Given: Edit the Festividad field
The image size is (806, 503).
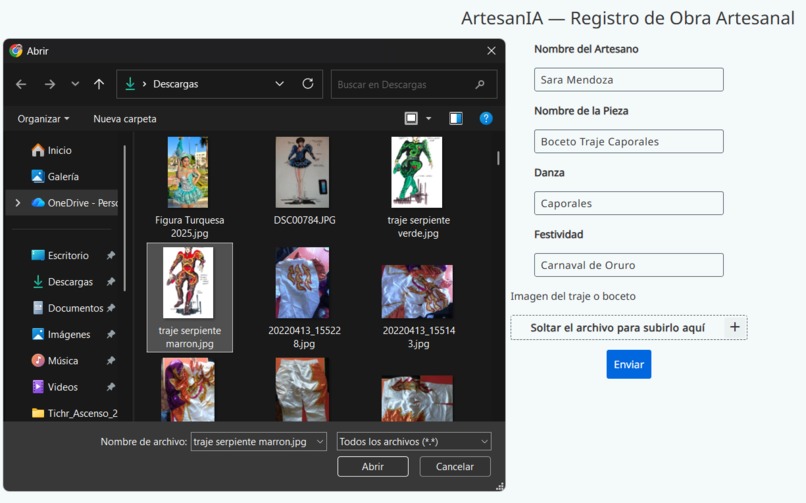Looking at the screenshot, I should [629, 265].
